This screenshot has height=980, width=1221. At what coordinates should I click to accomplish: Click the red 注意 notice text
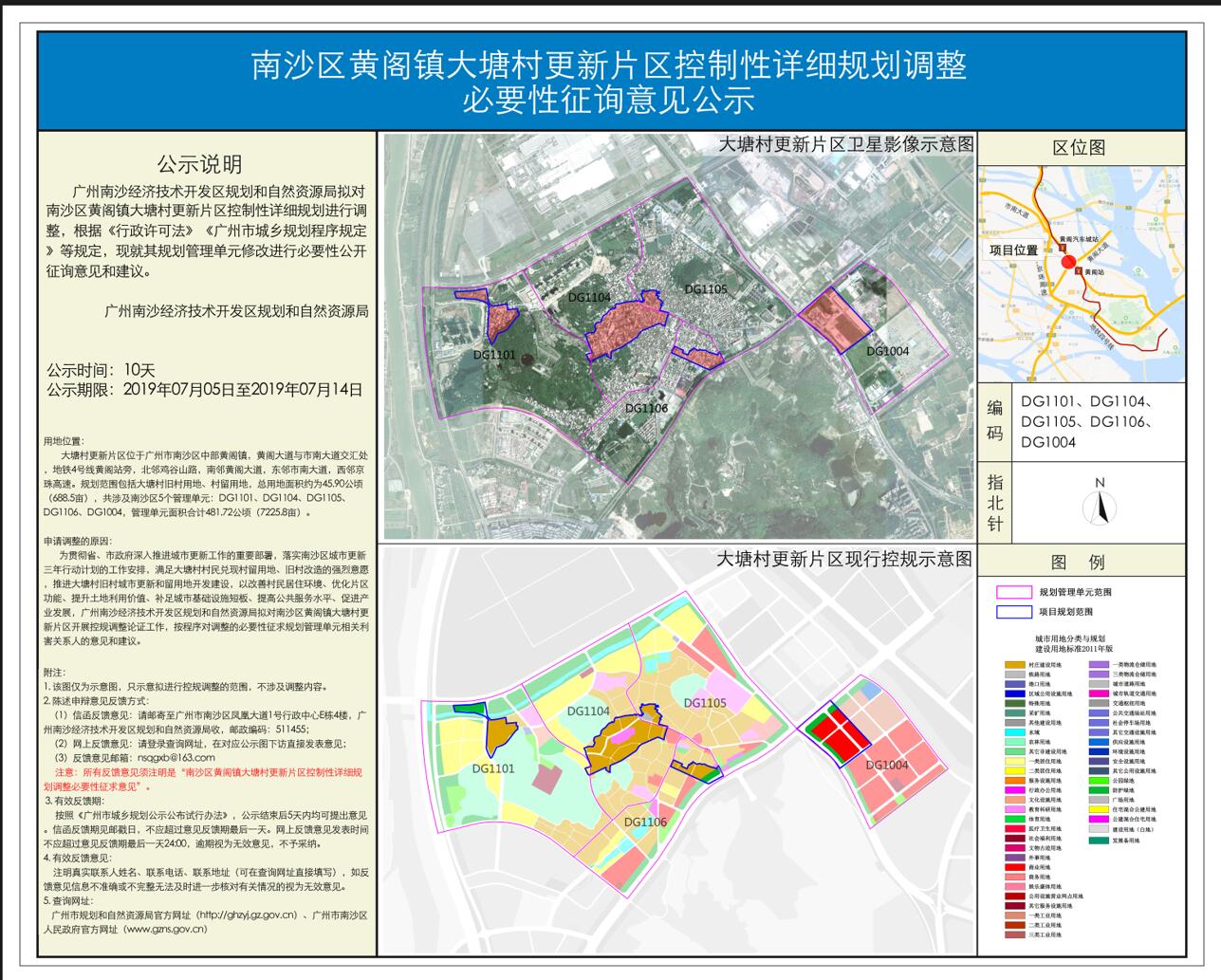tap(203, 780)
